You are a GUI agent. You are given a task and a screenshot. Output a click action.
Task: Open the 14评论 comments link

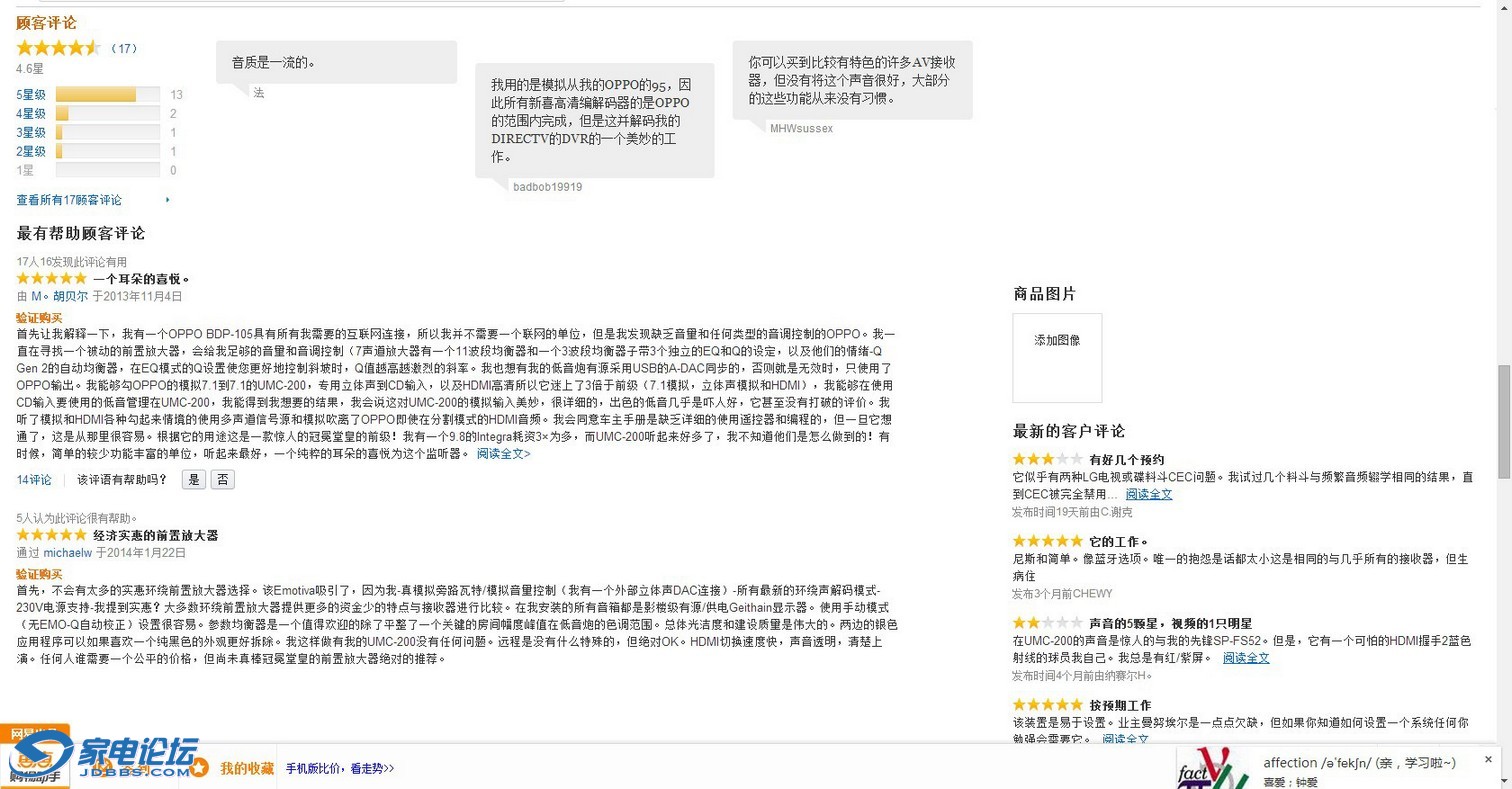[x=34, y=480]
